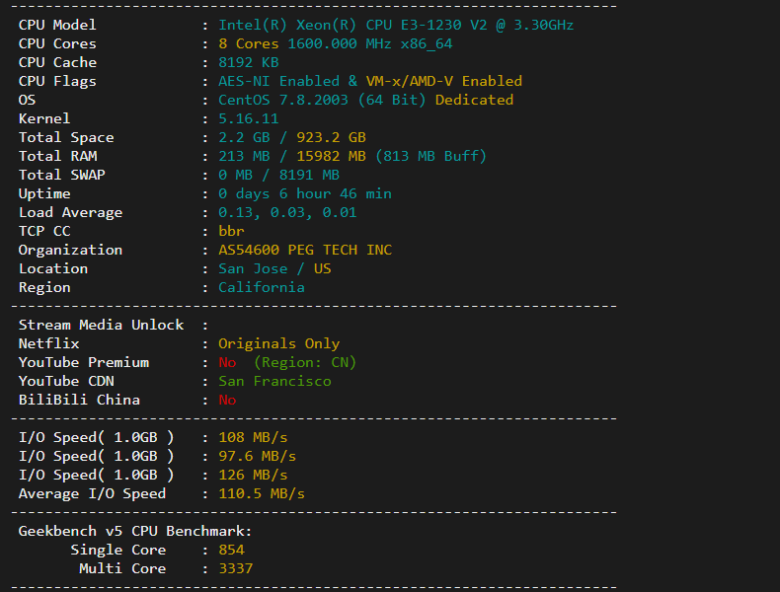The image size is (780, 592).
Task: Select the 'California' region value
Action: [x=261, y=288]
